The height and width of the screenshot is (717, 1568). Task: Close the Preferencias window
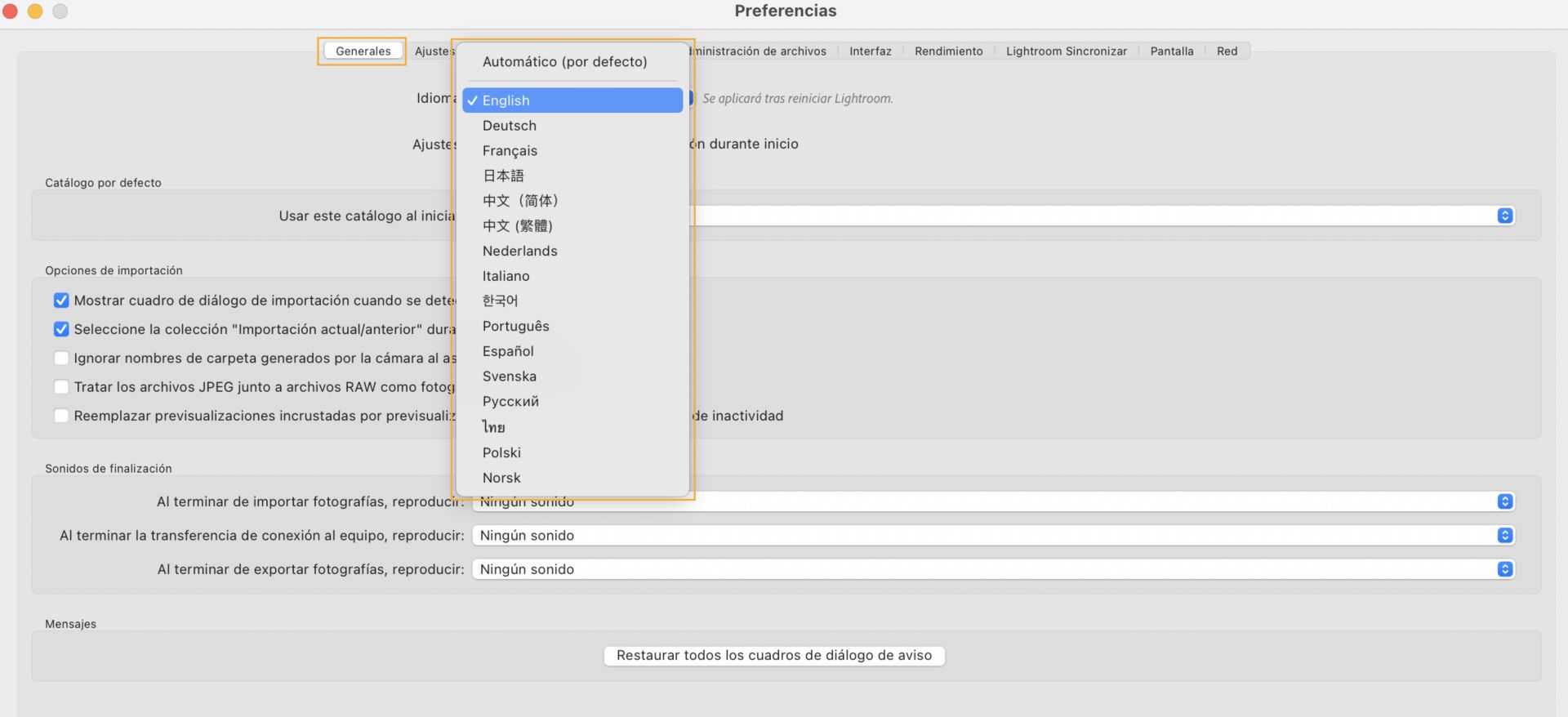tap(11, 11)
